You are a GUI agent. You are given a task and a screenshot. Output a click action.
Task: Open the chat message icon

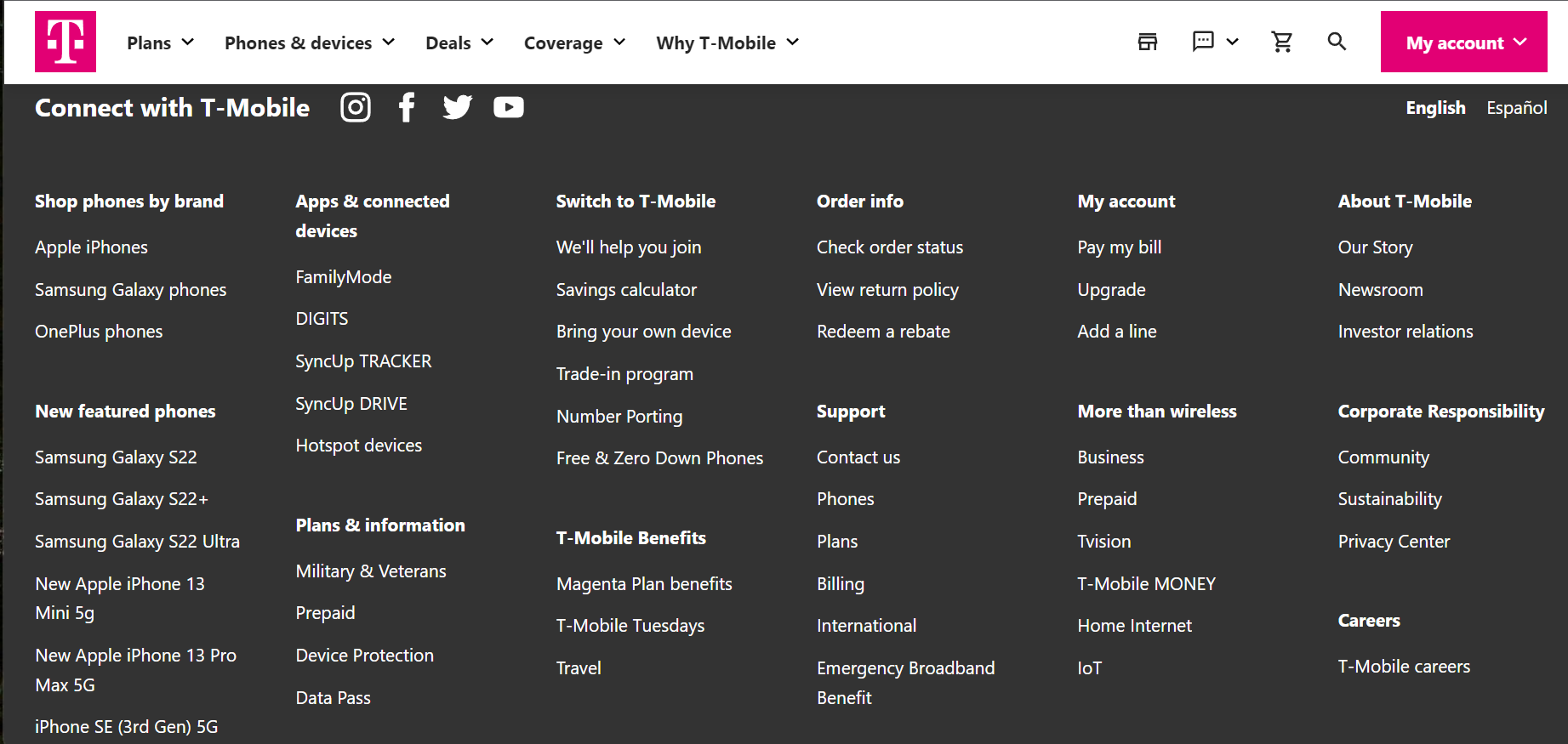tap(1203, 42)
